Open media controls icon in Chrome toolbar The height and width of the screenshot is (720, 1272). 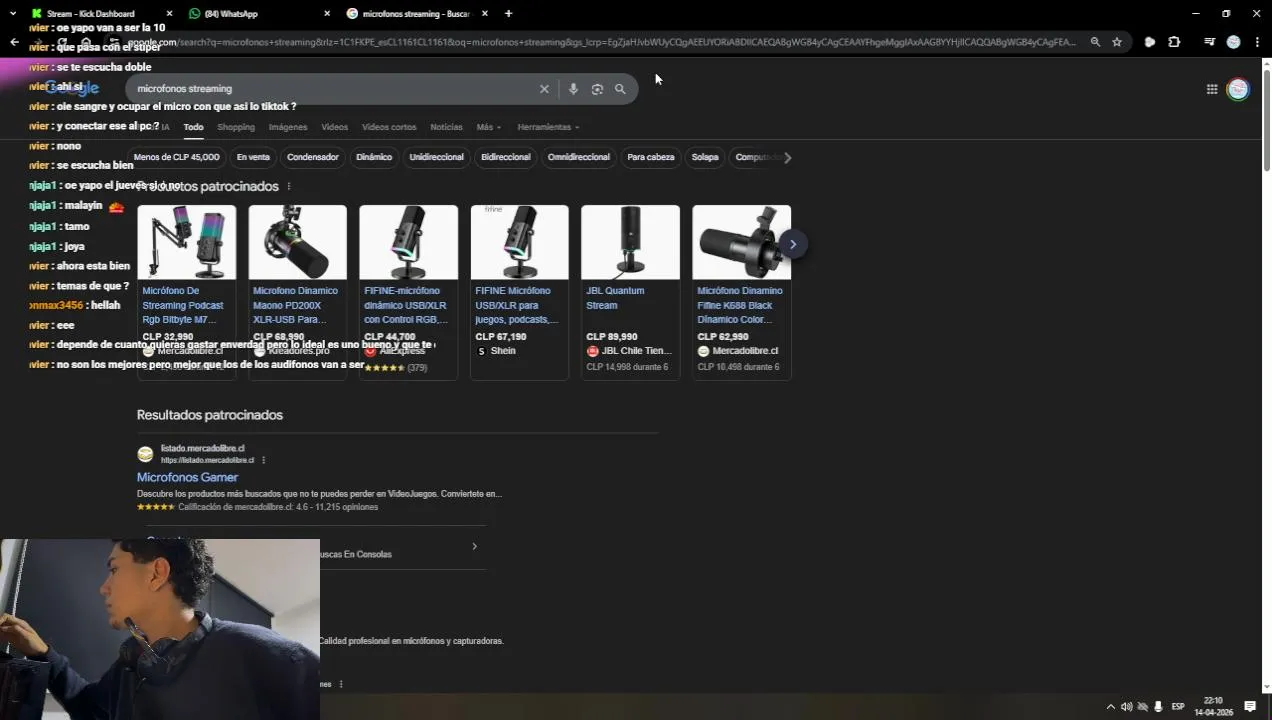[x=1209, y=42]
